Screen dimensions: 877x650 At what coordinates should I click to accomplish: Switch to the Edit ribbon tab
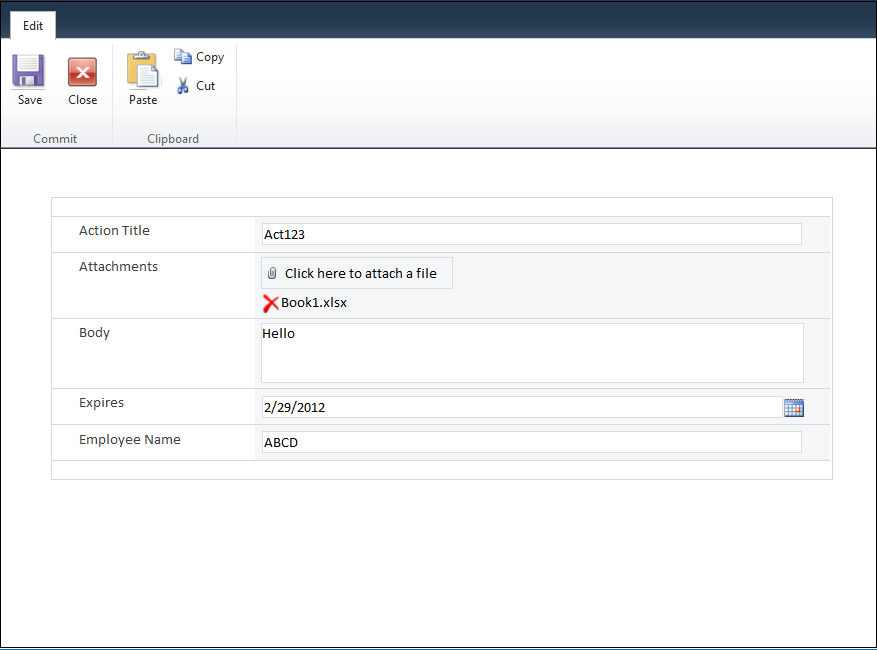pyautogui.click(x=32, y=25)
